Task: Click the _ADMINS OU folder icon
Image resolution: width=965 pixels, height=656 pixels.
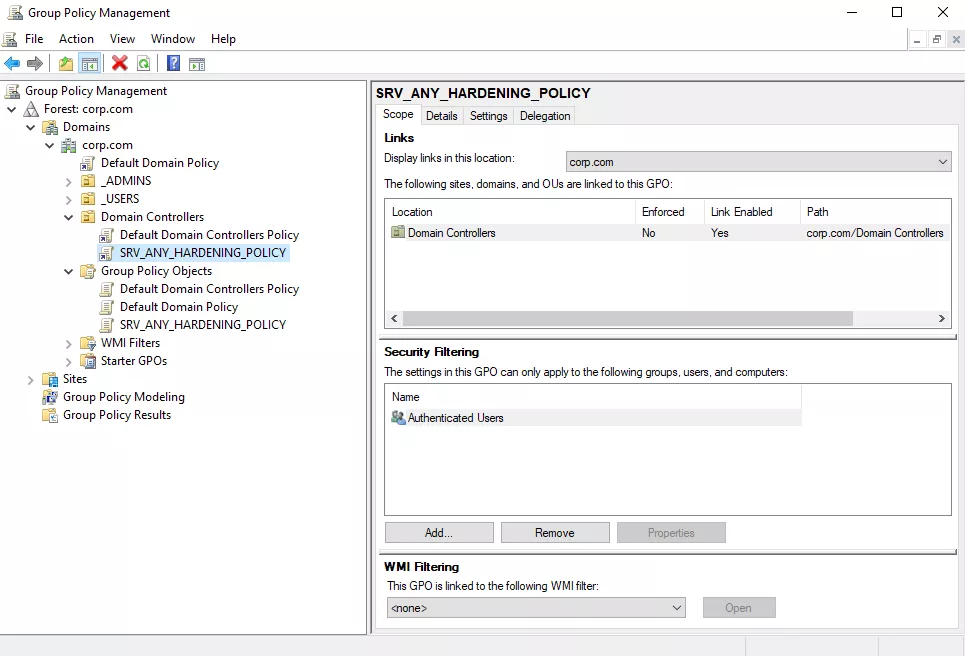Action: [88, 181]
